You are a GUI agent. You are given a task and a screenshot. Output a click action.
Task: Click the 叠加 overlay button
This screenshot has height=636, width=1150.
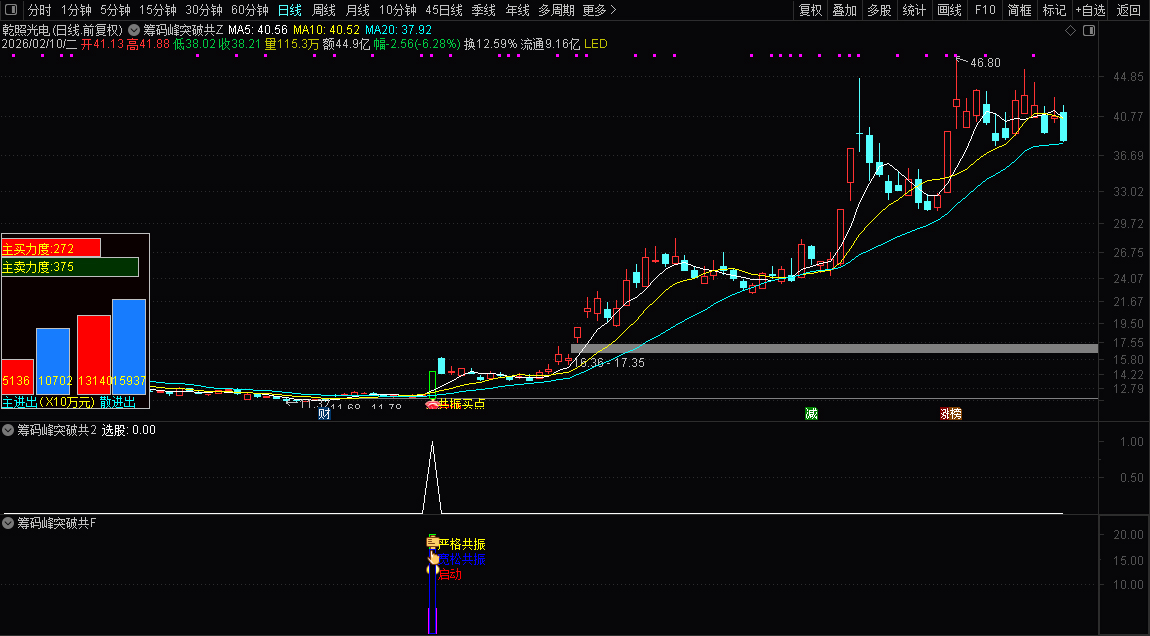[x=844, y=10]
